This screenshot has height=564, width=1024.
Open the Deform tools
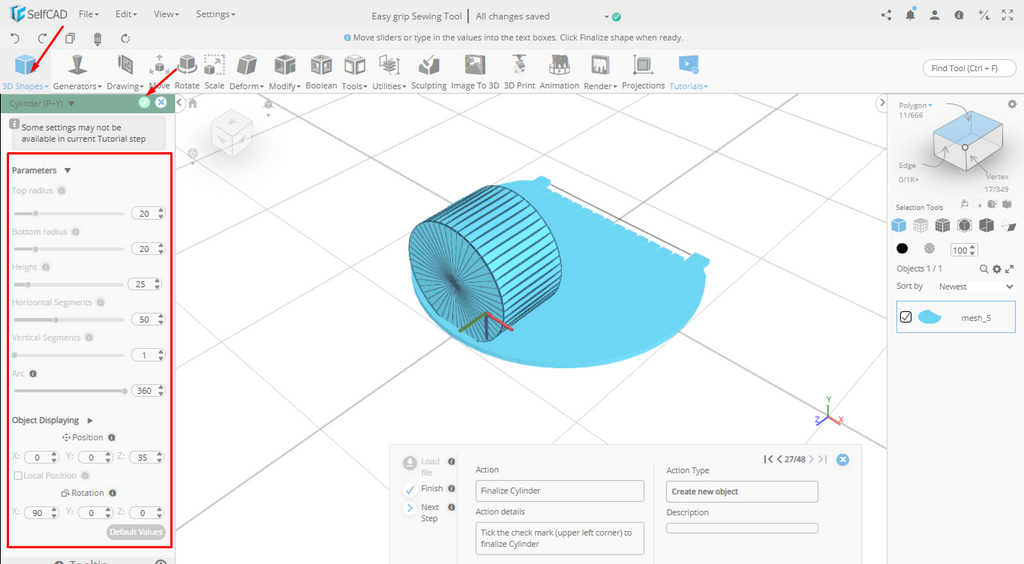246,72
